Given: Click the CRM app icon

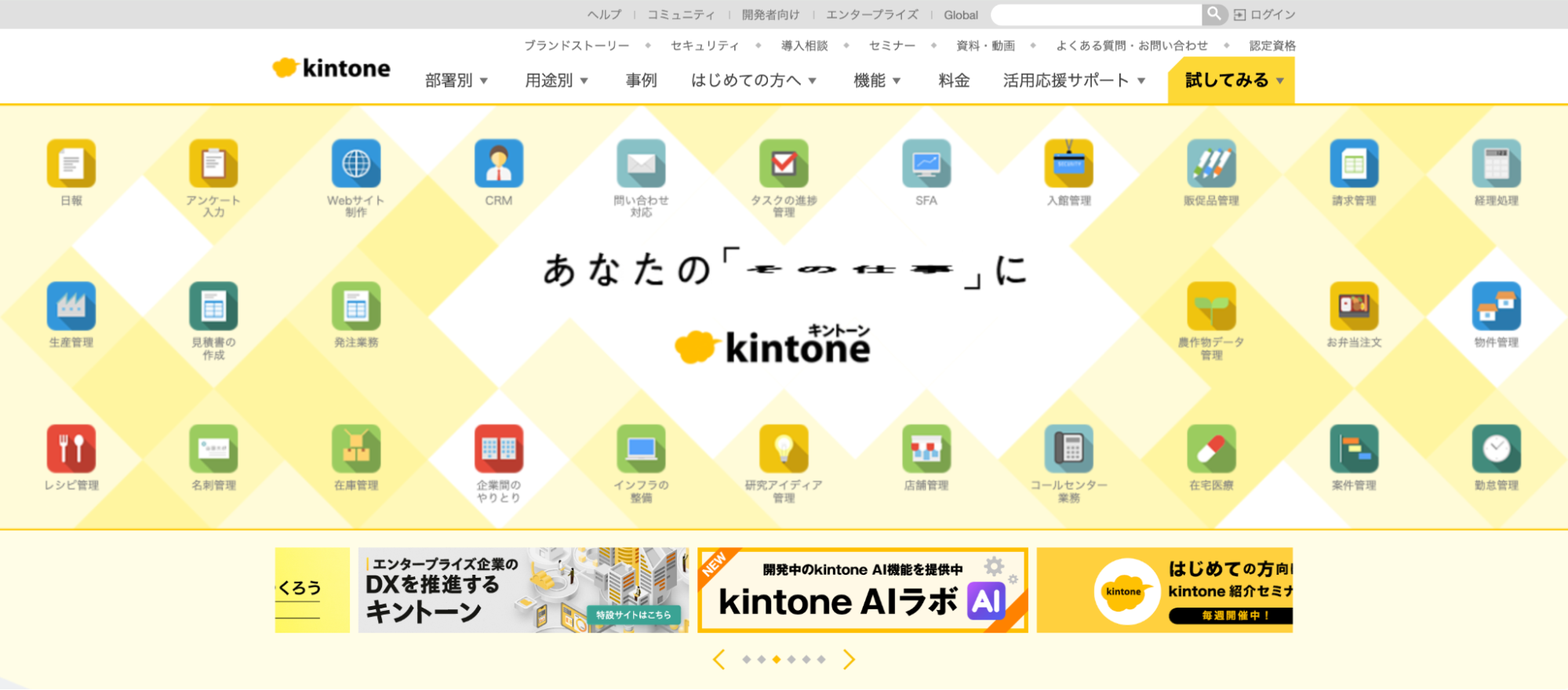Looking at the screenshot, I should click(x=498, y=164).
